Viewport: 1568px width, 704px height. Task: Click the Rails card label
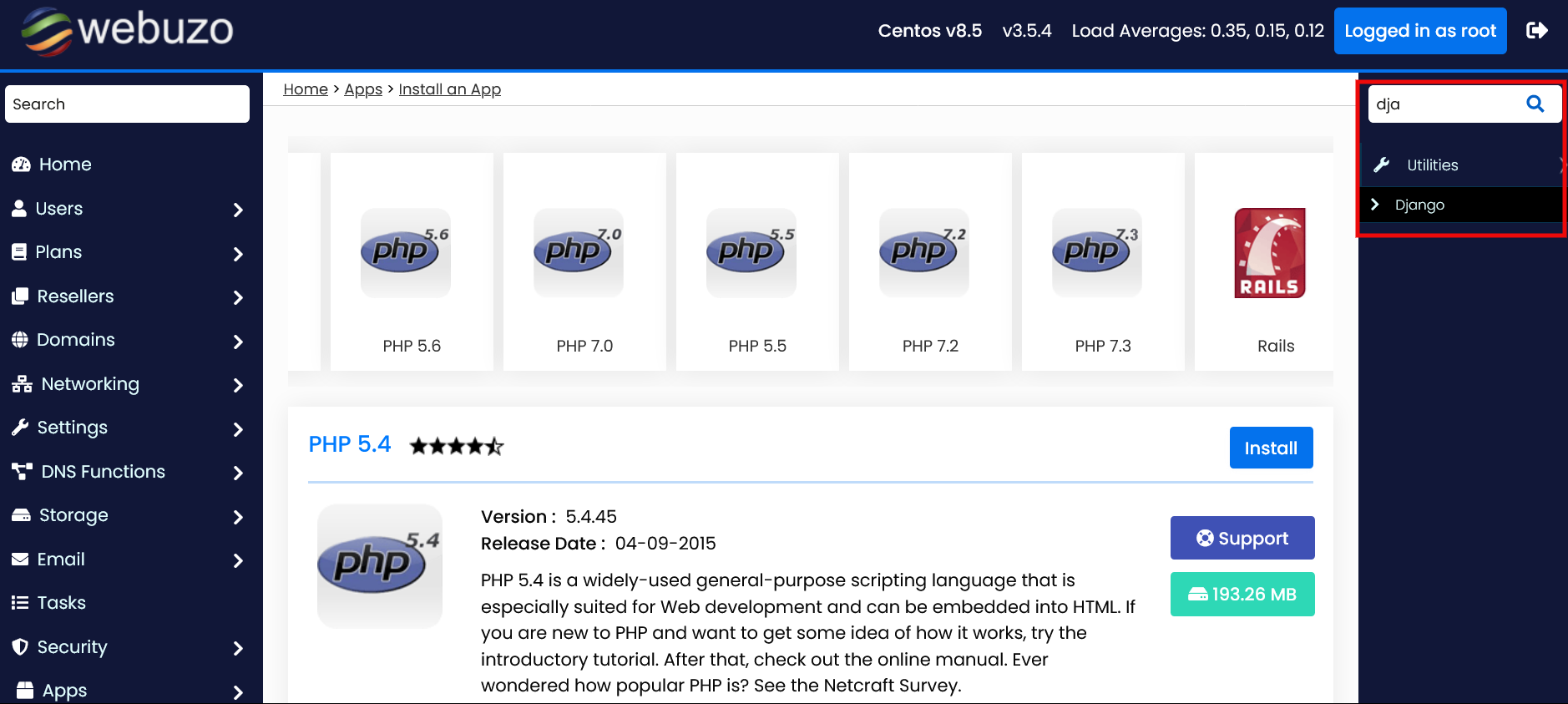1276,346
